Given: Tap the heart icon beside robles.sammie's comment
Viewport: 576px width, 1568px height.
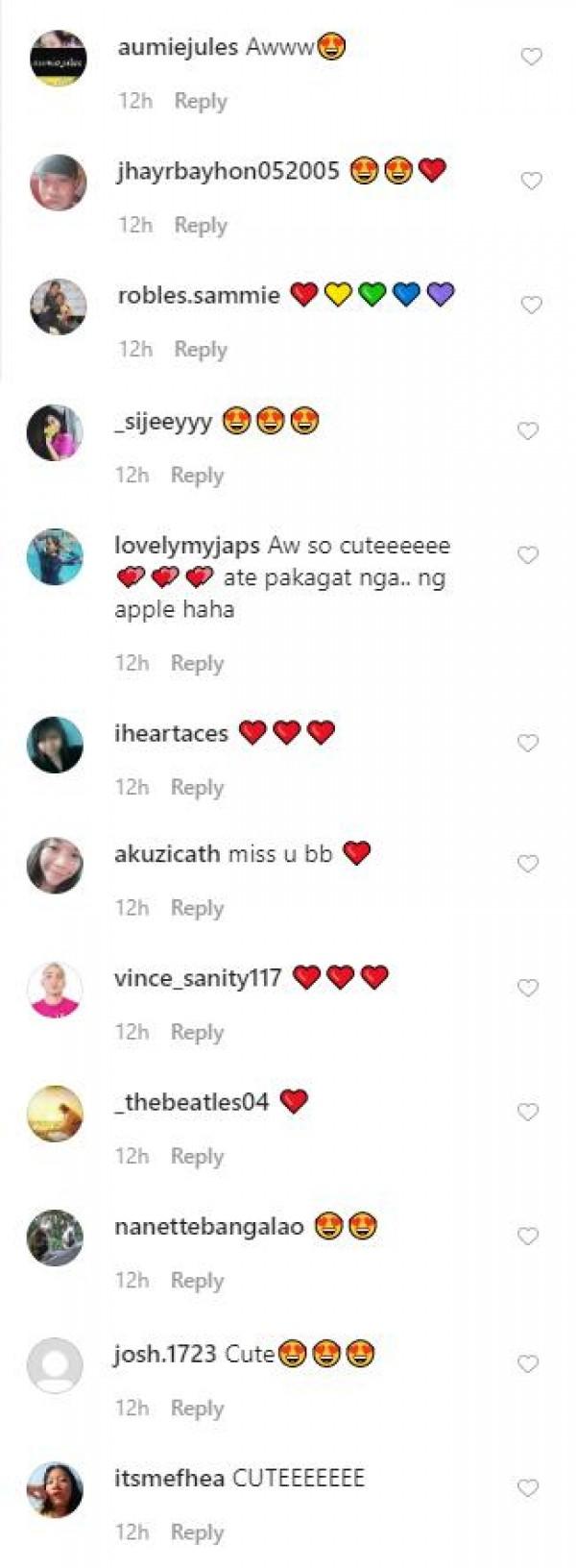Looking at the screenshot, I should click(531, 305).
